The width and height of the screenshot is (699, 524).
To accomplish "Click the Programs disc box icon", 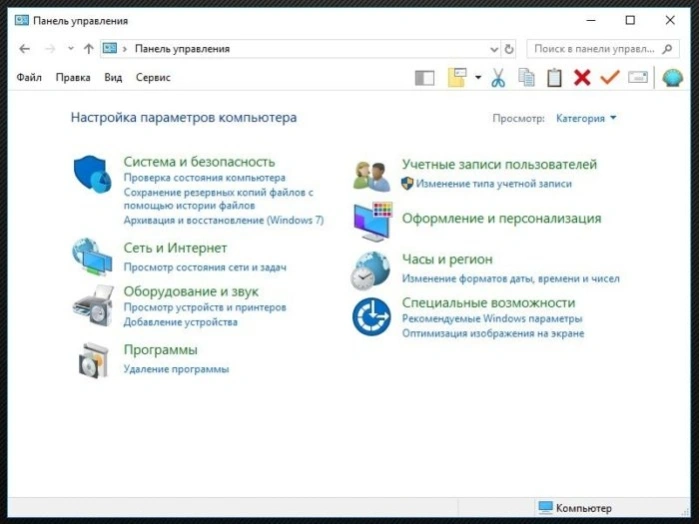I will pyautogui.click(x=94, y=360).
